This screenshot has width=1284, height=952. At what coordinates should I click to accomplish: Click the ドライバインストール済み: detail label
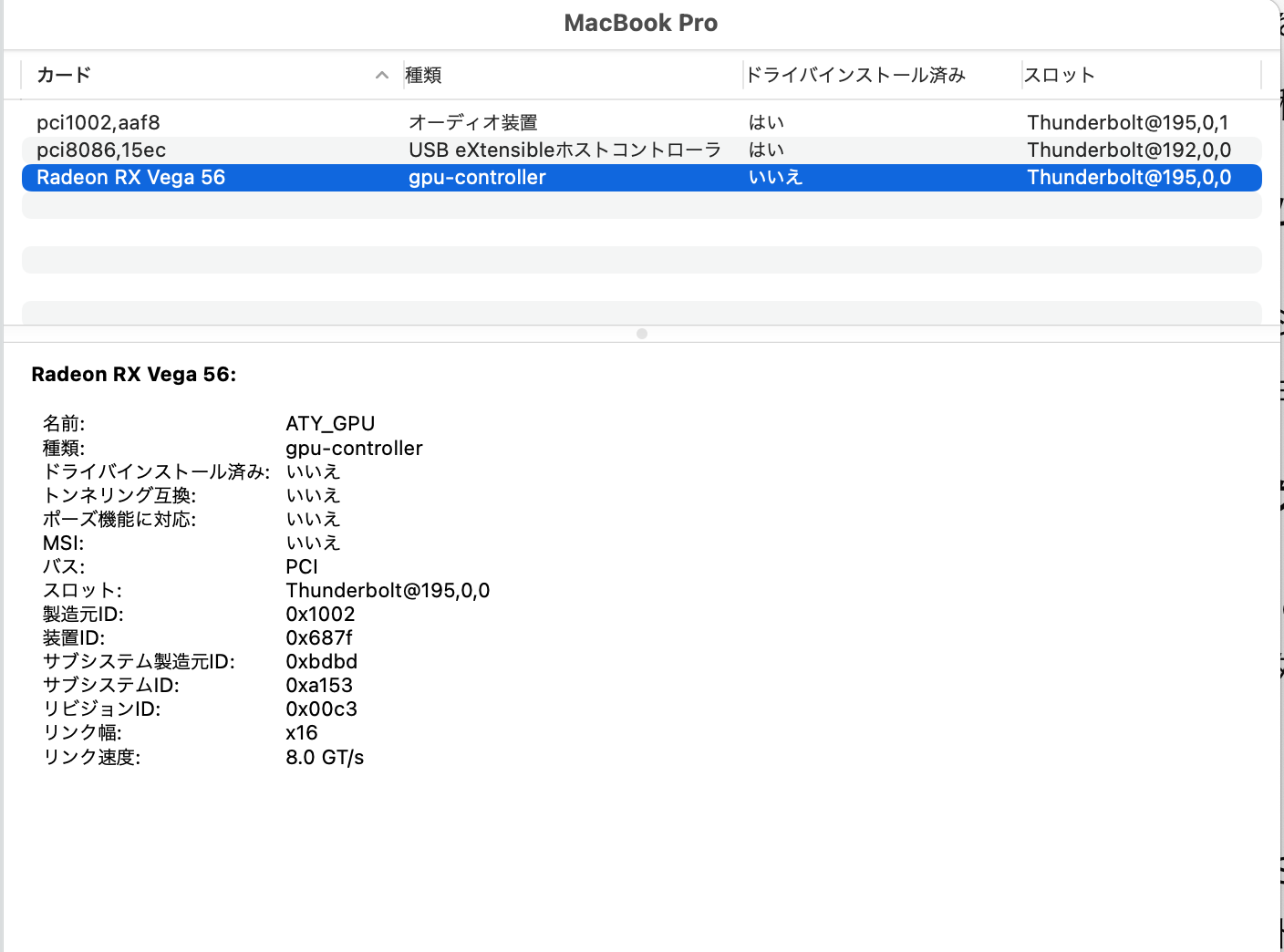(156, 471)
